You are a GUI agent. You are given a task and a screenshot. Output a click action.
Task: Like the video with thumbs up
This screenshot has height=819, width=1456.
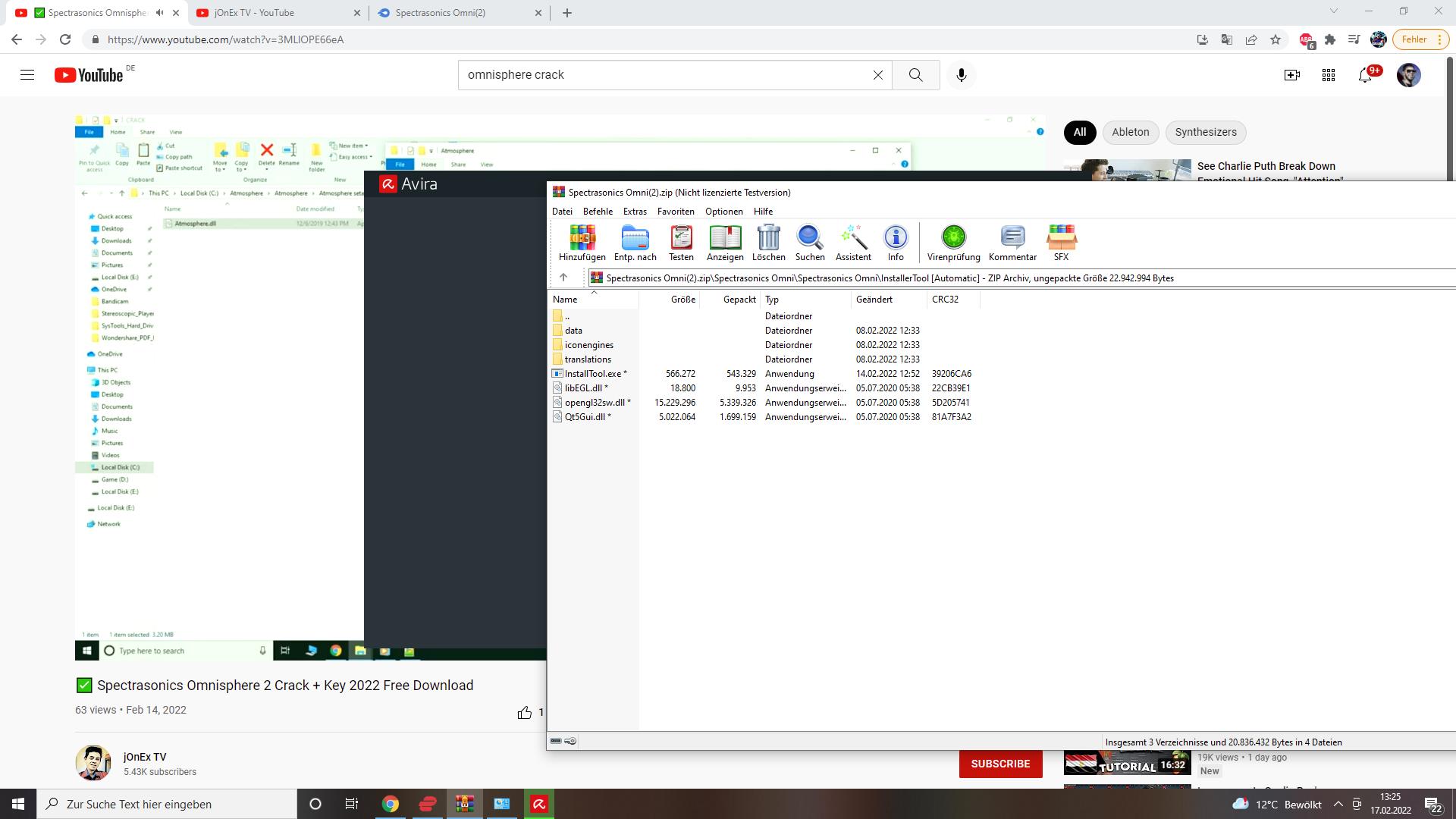coord(524,712)
